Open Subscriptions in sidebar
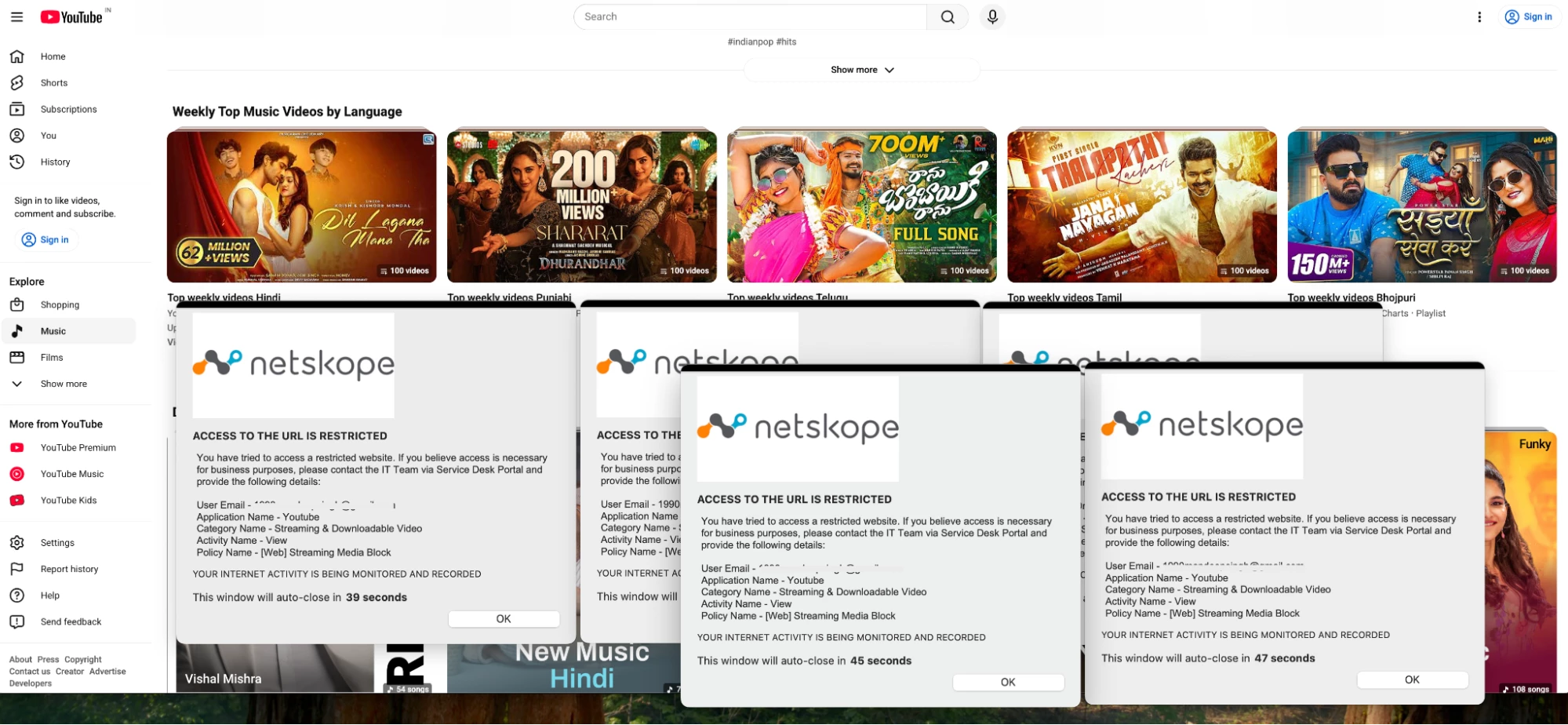The height and width of the screenshot is (725, 1568). click(x=68, y=109)
